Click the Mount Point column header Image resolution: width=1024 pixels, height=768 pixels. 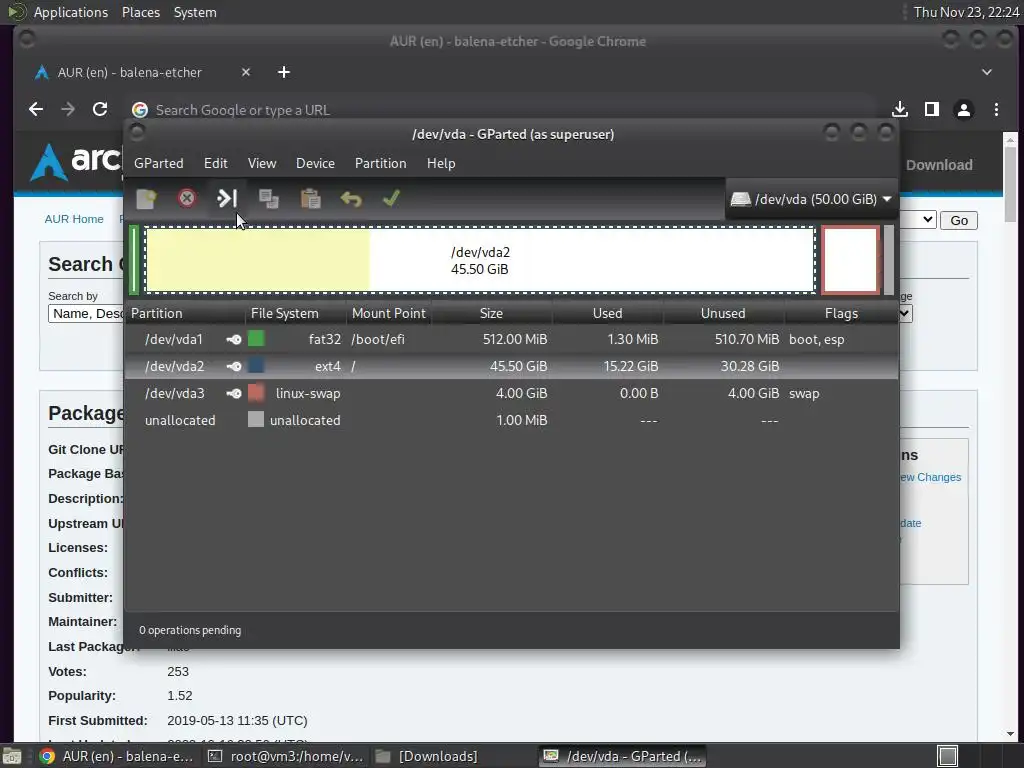[389, 313]
